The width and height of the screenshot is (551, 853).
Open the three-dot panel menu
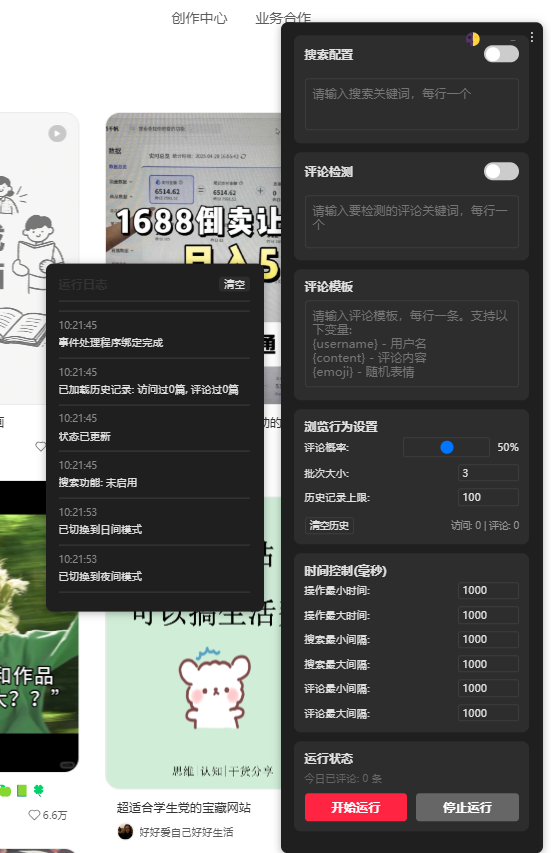point(531,37)
